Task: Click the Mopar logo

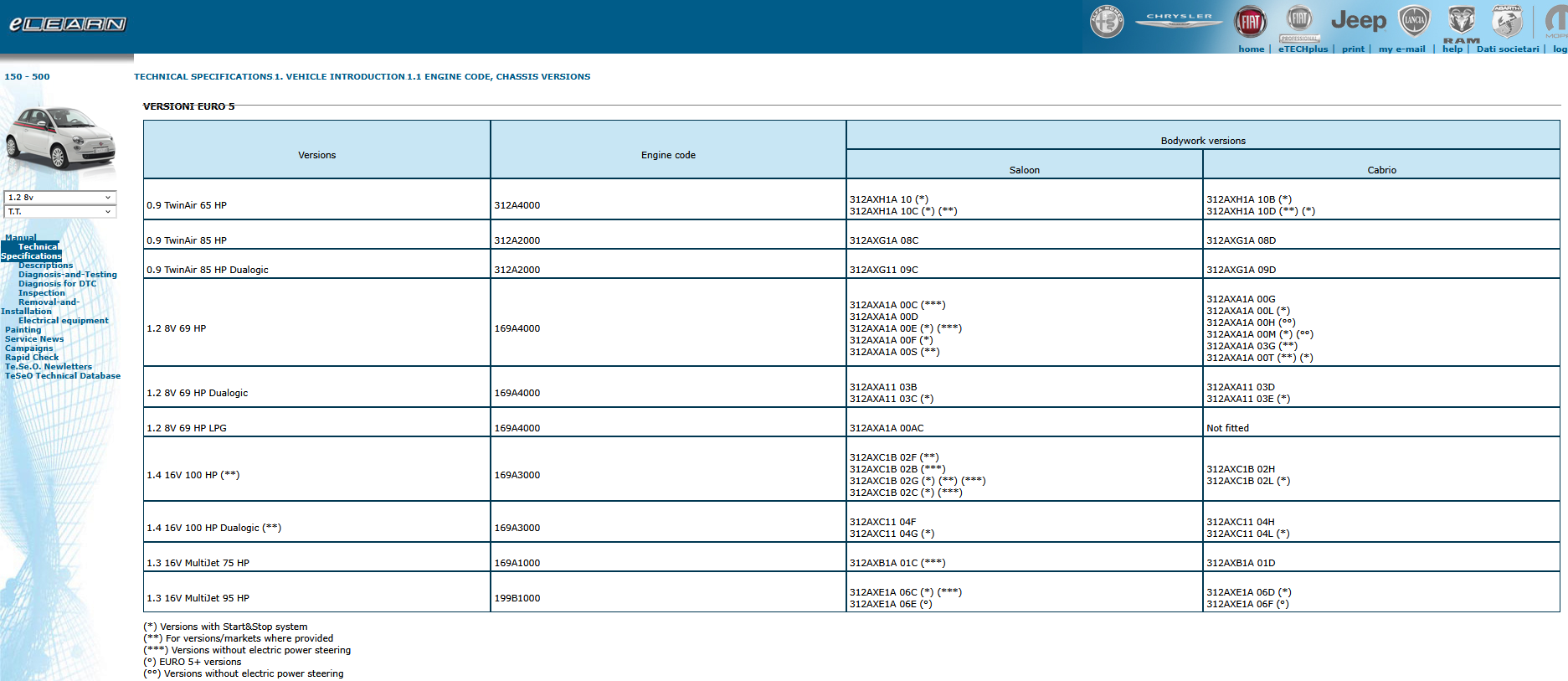Action: (1556, 21)
